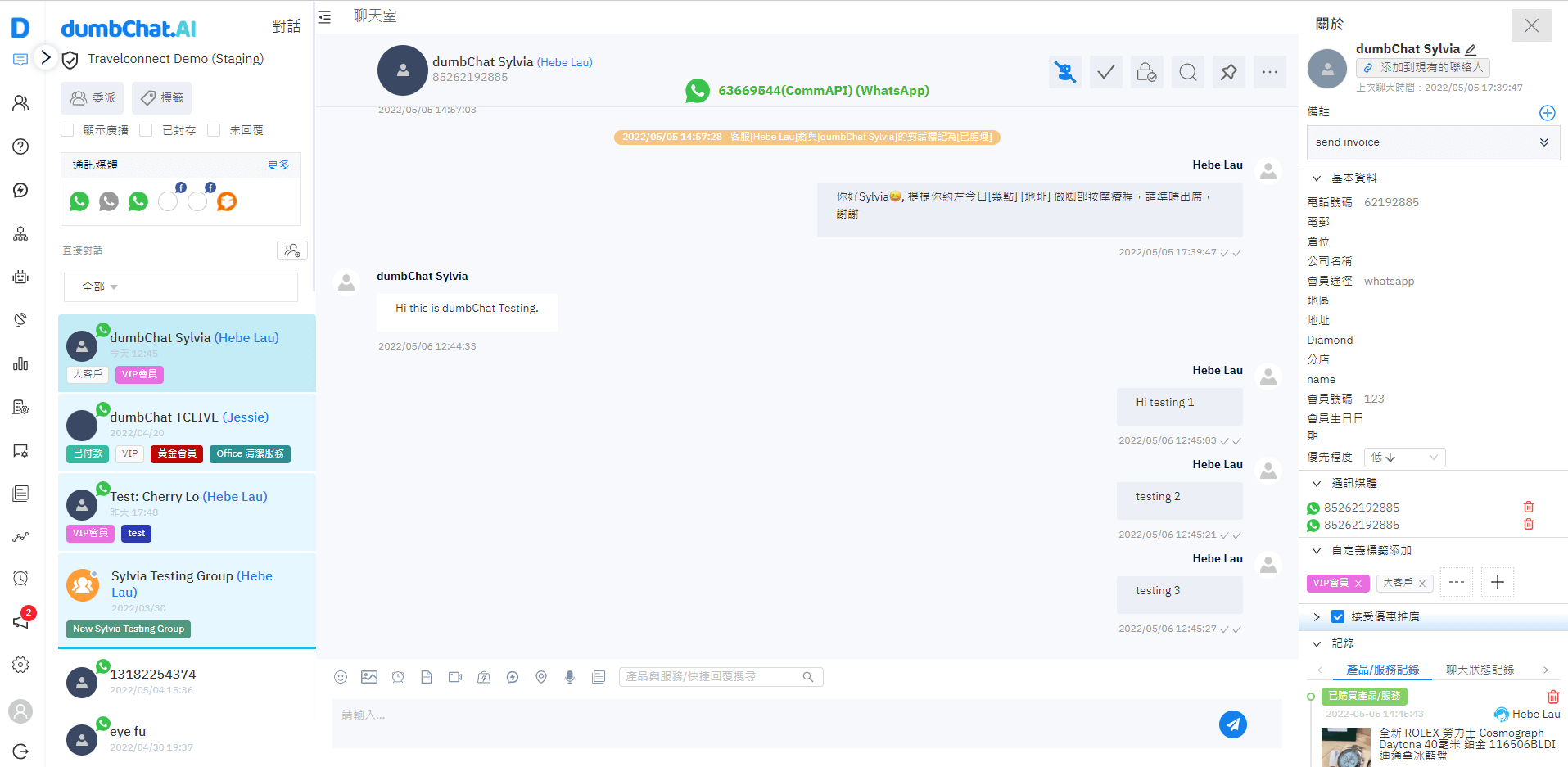Delete first 85262192885 channel entry

point(1529,507)
